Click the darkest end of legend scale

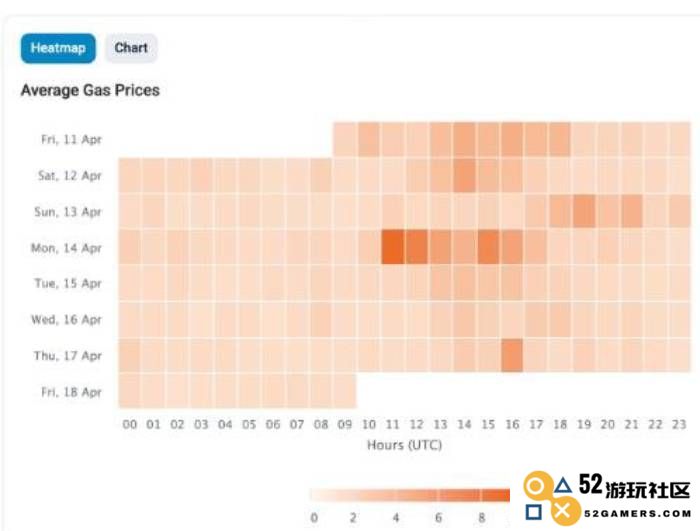click(x=496, y=495)
